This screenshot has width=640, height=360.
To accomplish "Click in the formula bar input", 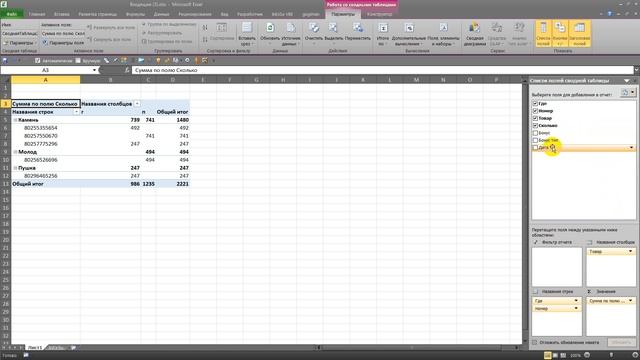I will [382, 70].
